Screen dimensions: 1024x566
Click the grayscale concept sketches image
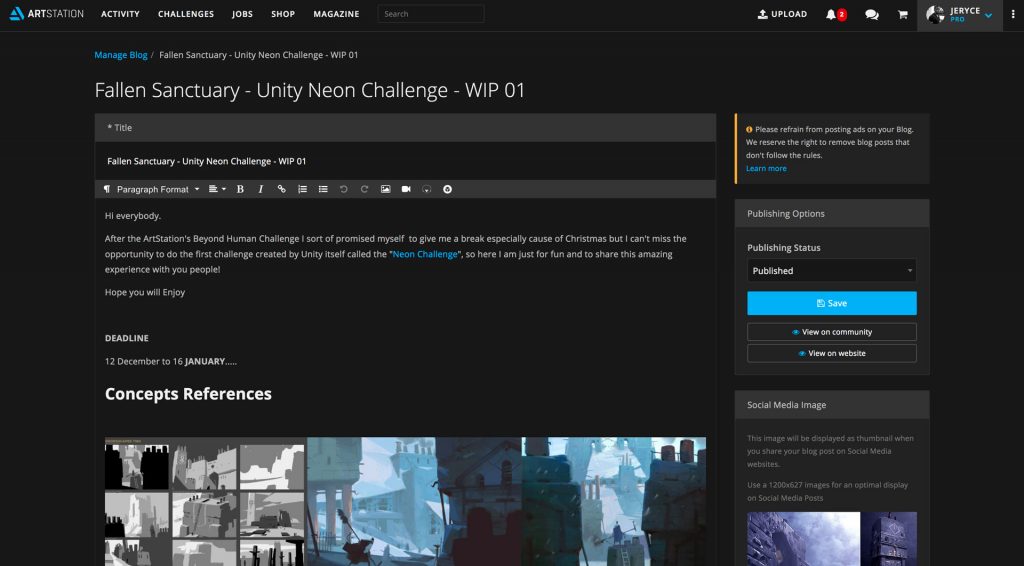pos(204,501)
